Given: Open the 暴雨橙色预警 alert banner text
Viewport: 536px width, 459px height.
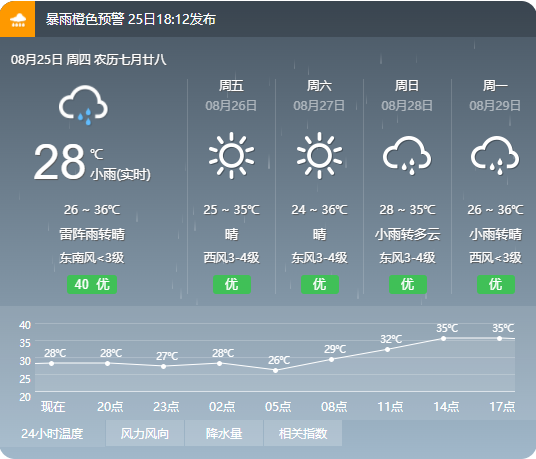Looking at the screenshot, I should (x=131, y=19).
